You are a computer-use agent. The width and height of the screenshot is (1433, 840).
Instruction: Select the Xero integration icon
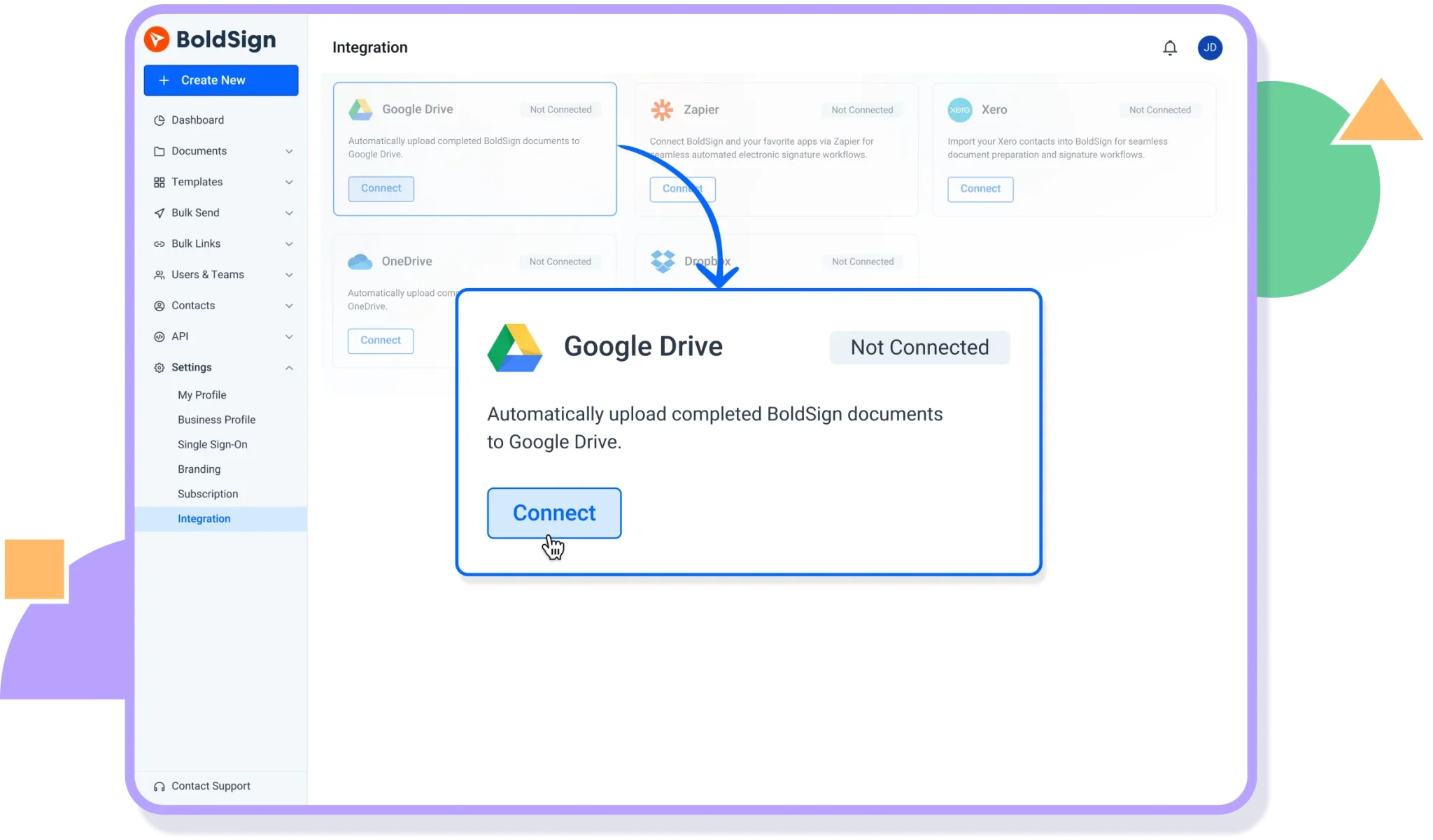(x=960, y=110)
